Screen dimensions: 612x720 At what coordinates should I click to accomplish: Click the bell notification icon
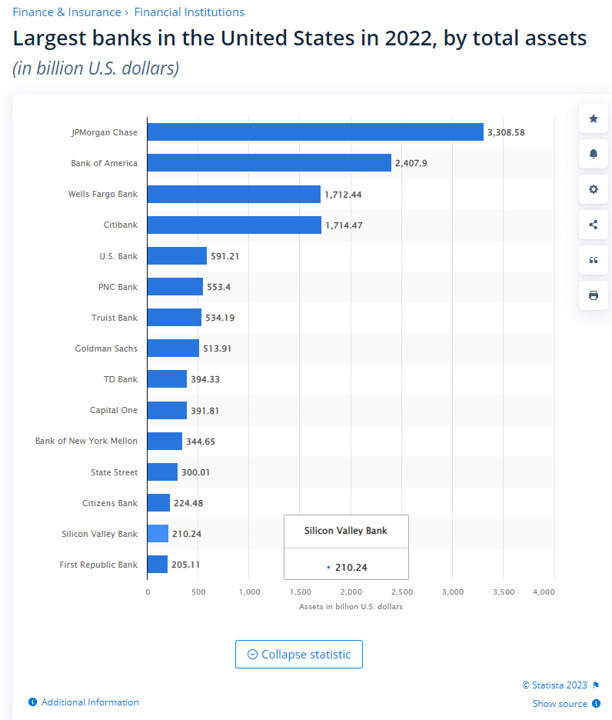(x=593, y=154)
